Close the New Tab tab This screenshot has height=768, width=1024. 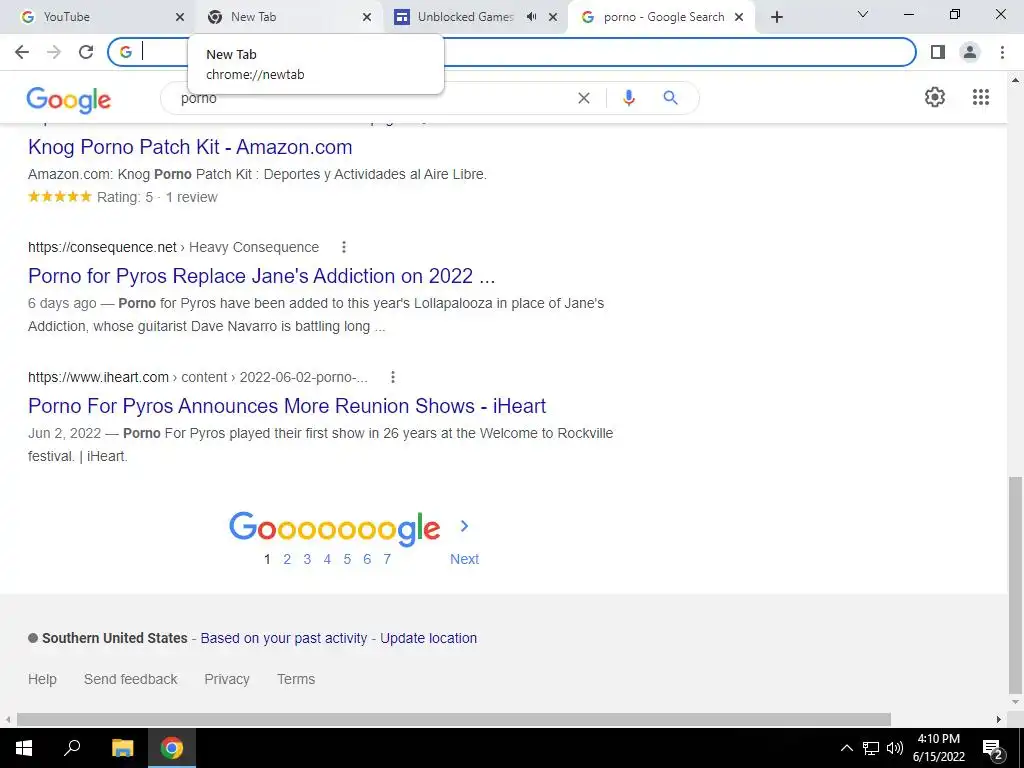pyautogui.click(x=367, y=17)
